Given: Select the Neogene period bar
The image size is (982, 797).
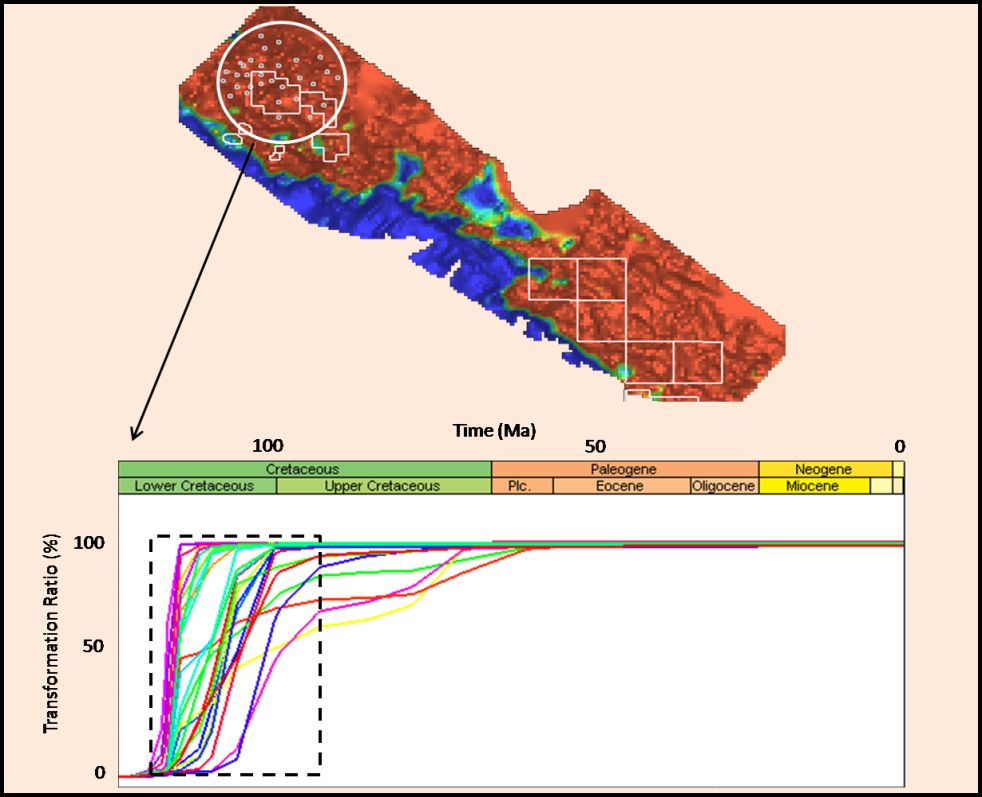Looking at the screenshot, I should (x=823, y=469).
